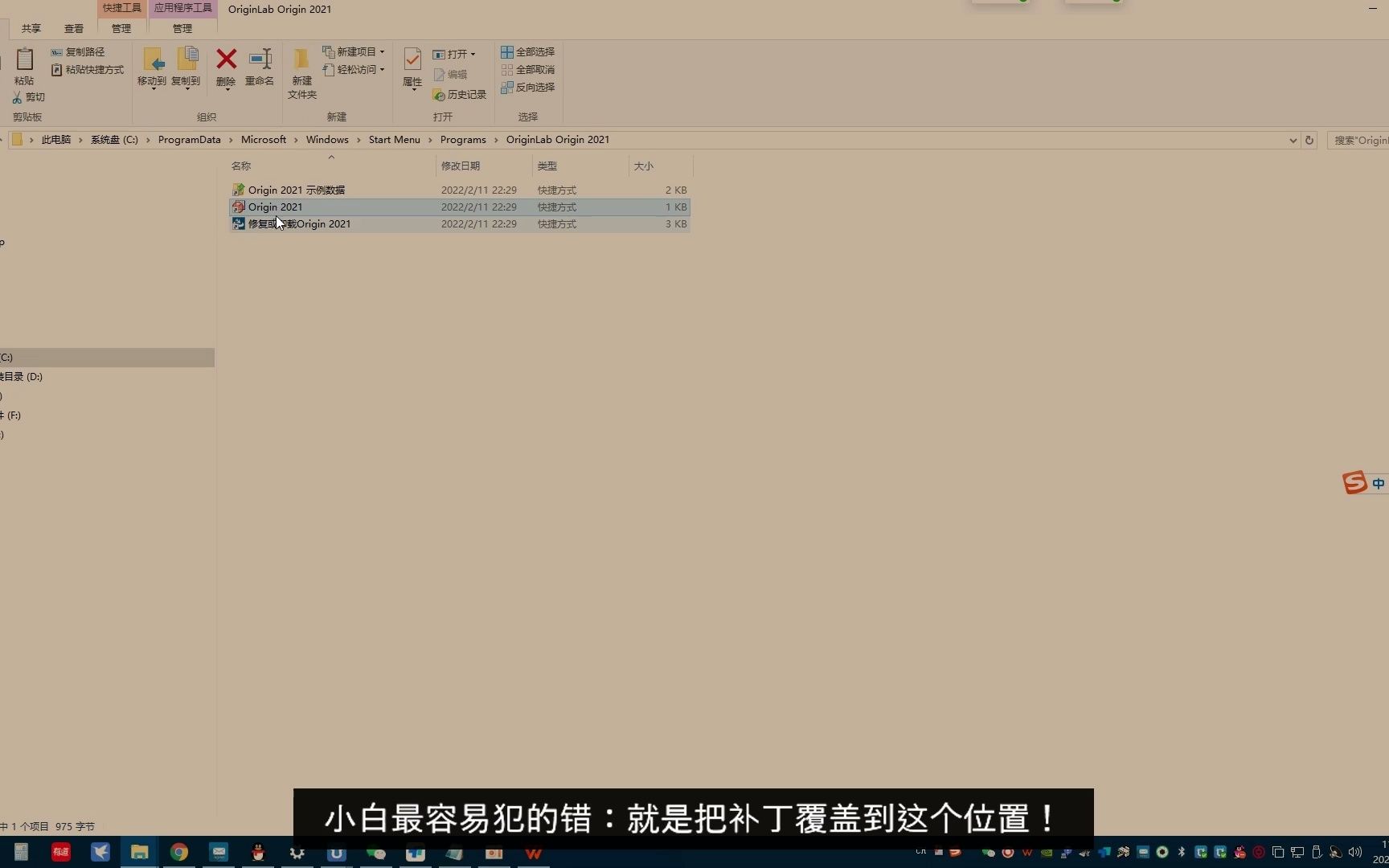
Task: Click the 剪切 (Cut) scissors button
Action: (29, 97)
